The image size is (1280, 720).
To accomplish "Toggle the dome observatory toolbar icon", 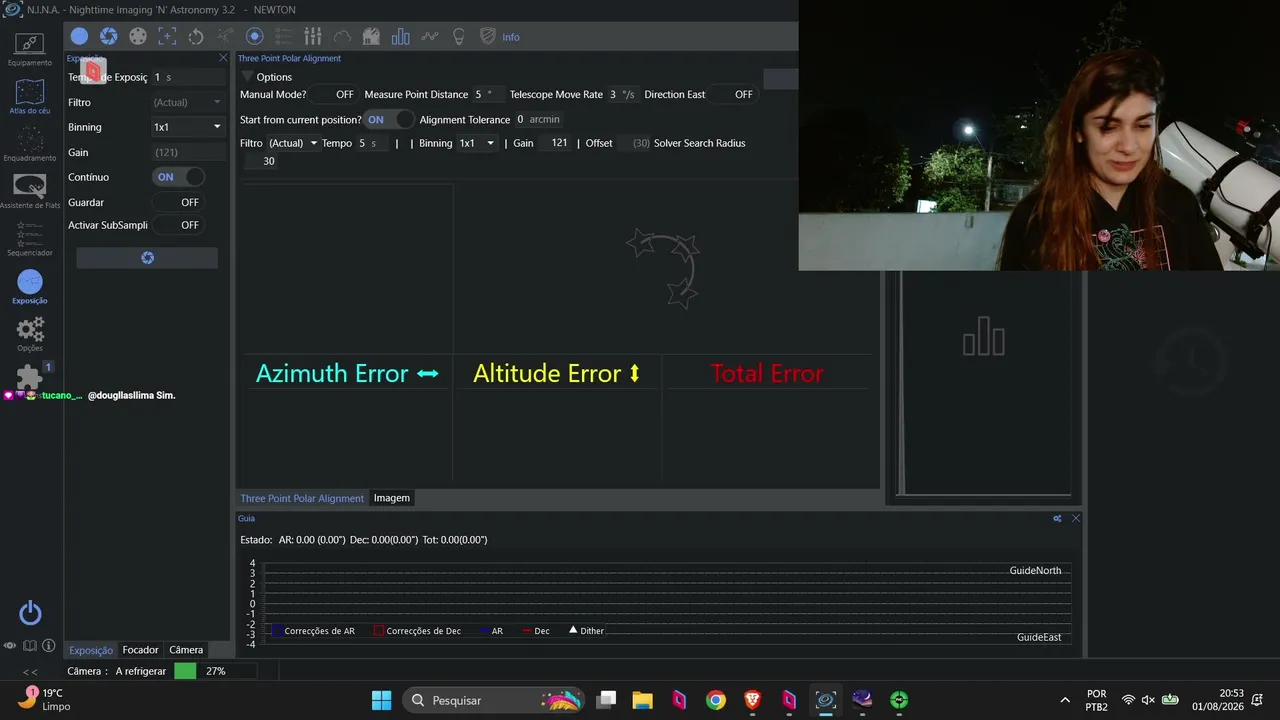I will [x=371, y=37].
